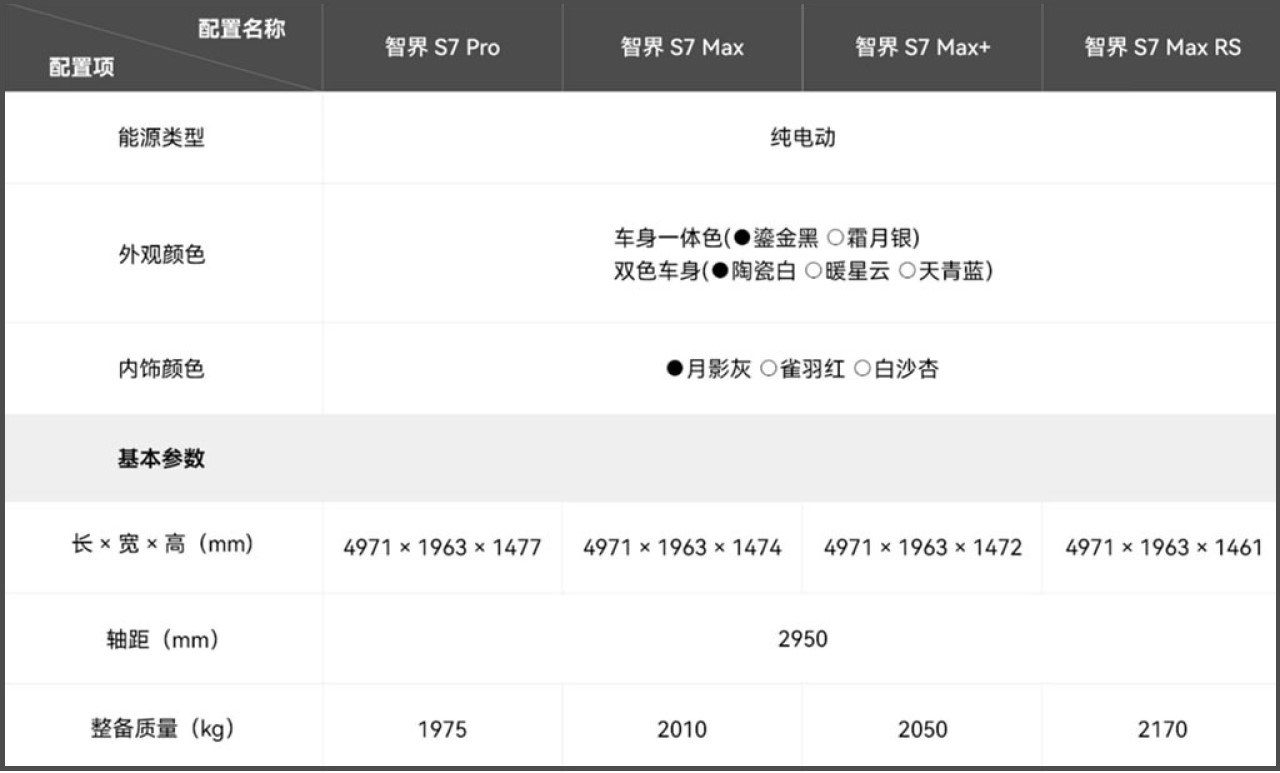Click dimensions 4971 × 1963 × 1477

442,548
